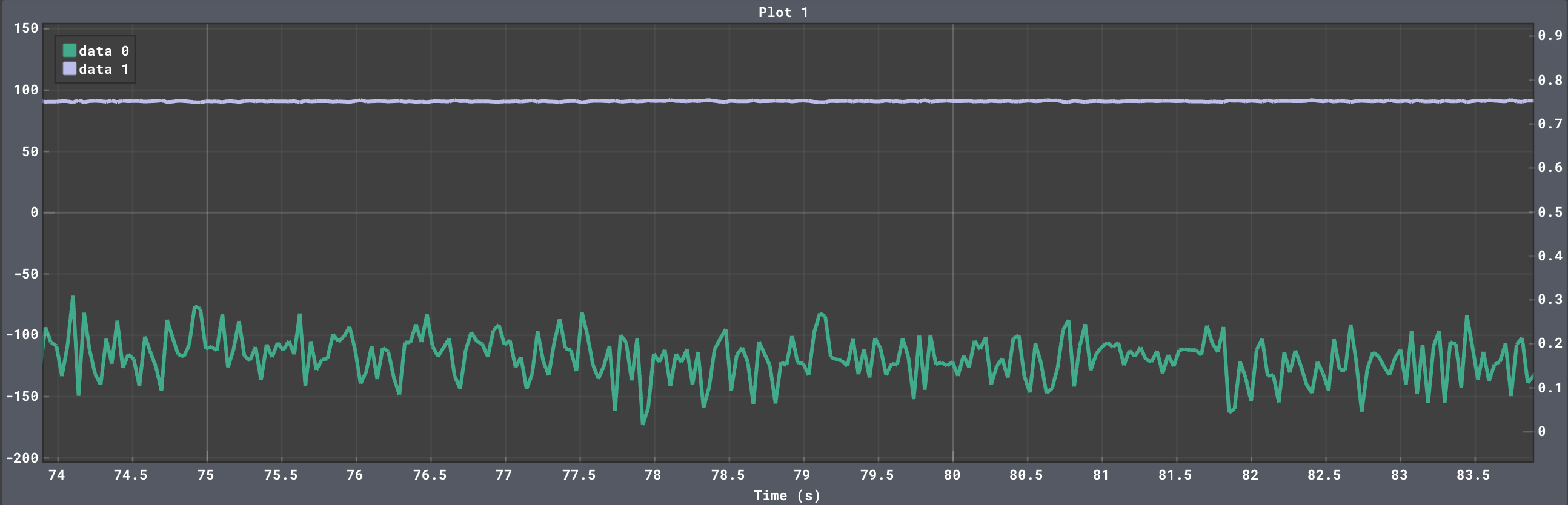The width and height of the screenshot is (1568, 505).
Task: Click the 0.1 label on right axis
Action: point(1550,388)
